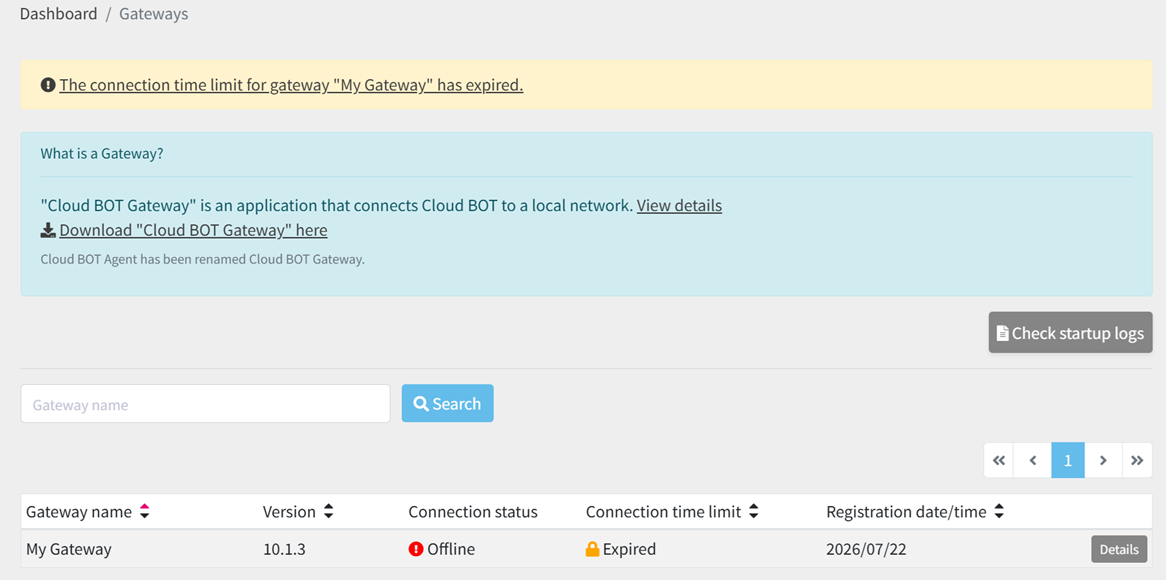This screenshot has width=1166, height=580.
Task: Open Details for My Gateway
Action: click(1119, 550)
